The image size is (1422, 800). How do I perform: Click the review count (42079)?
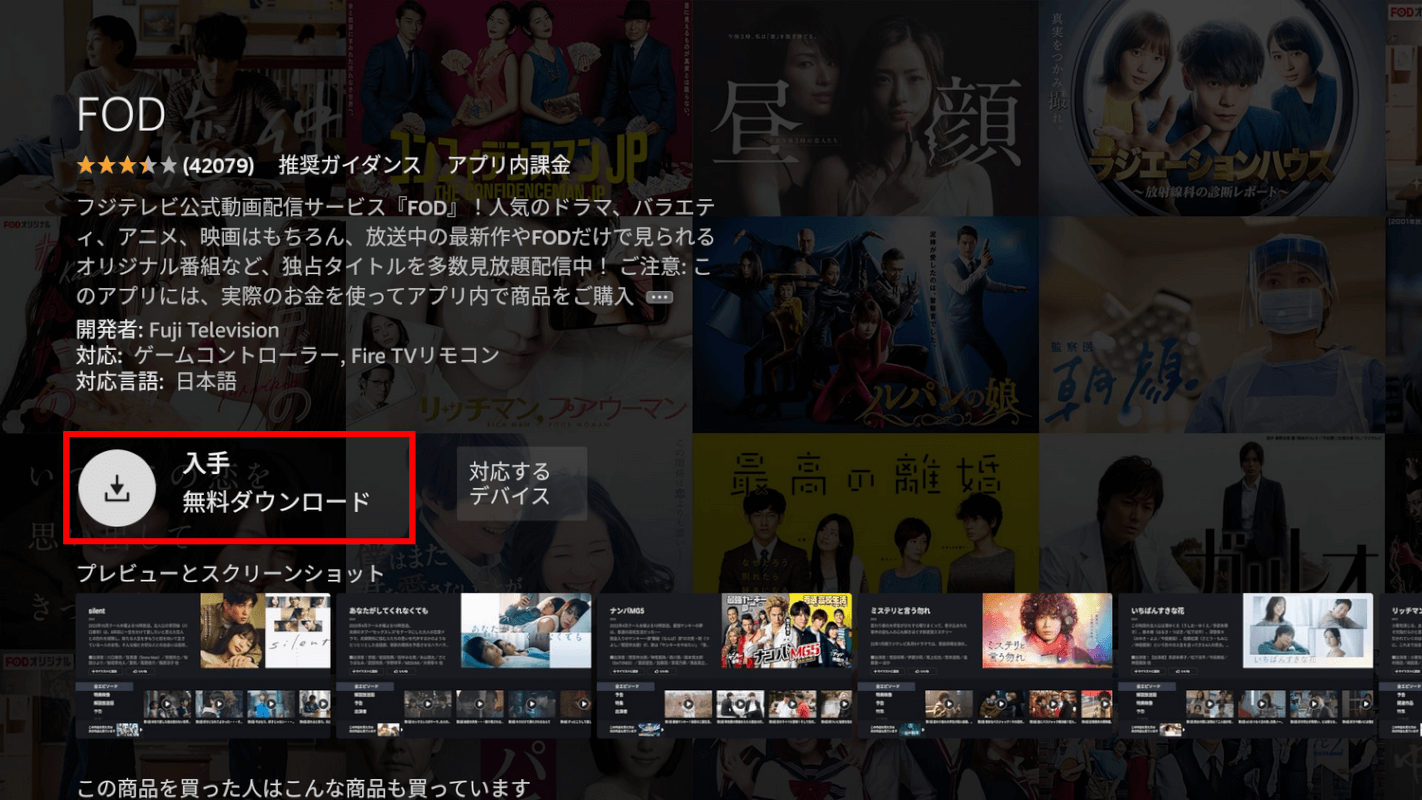click(x=219, y=165)
